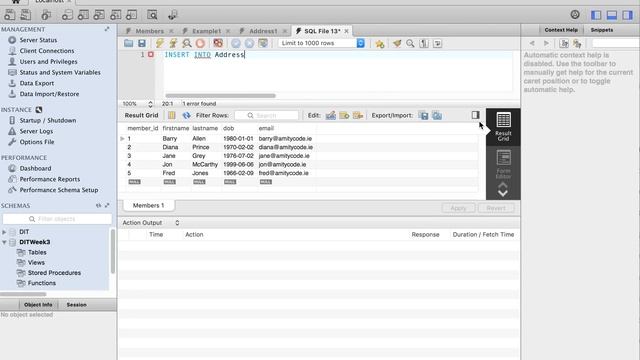The height and width of the screenshot is (360, 640).
Task: Open the settings gear at top right
Action: [575, 15]
